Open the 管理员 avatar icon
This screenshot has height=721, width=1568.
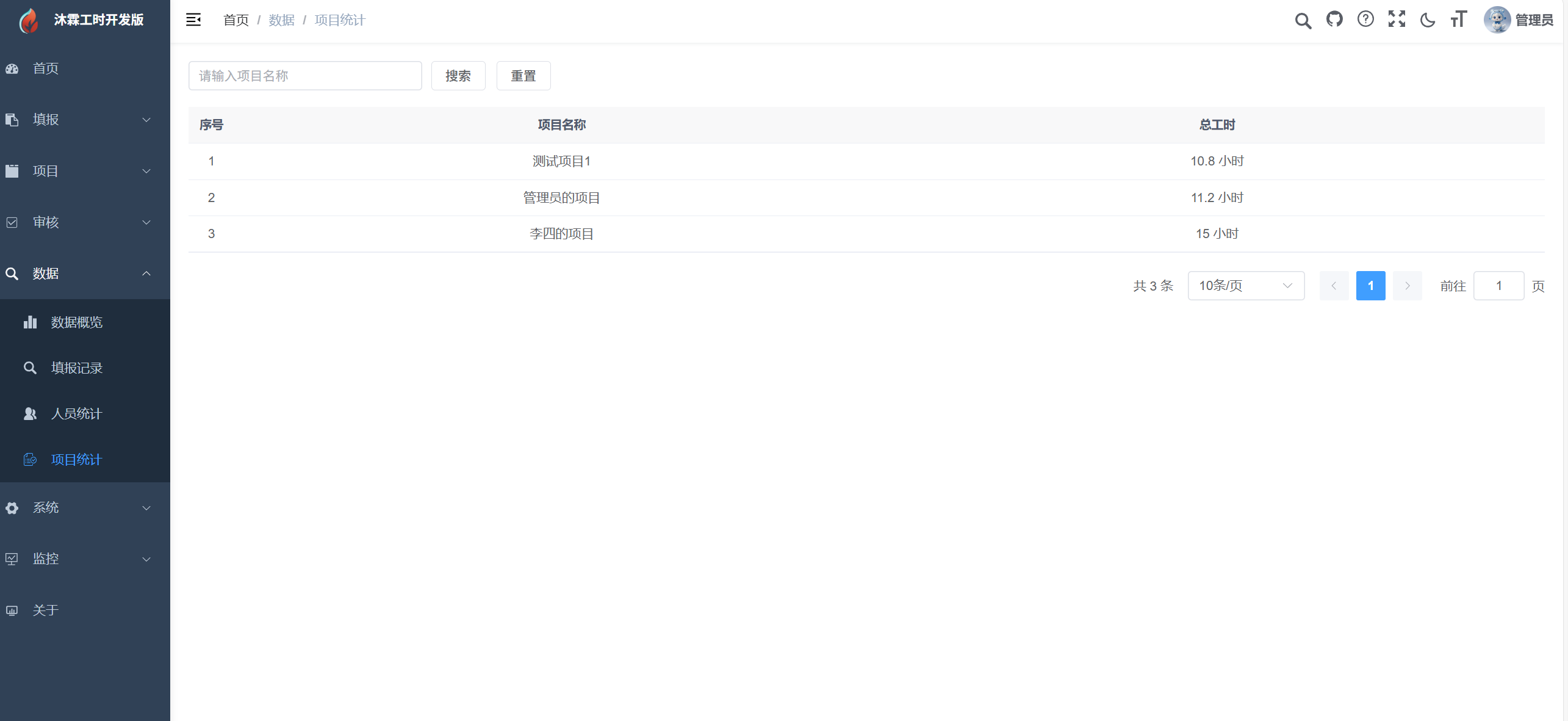point(1499,20)
